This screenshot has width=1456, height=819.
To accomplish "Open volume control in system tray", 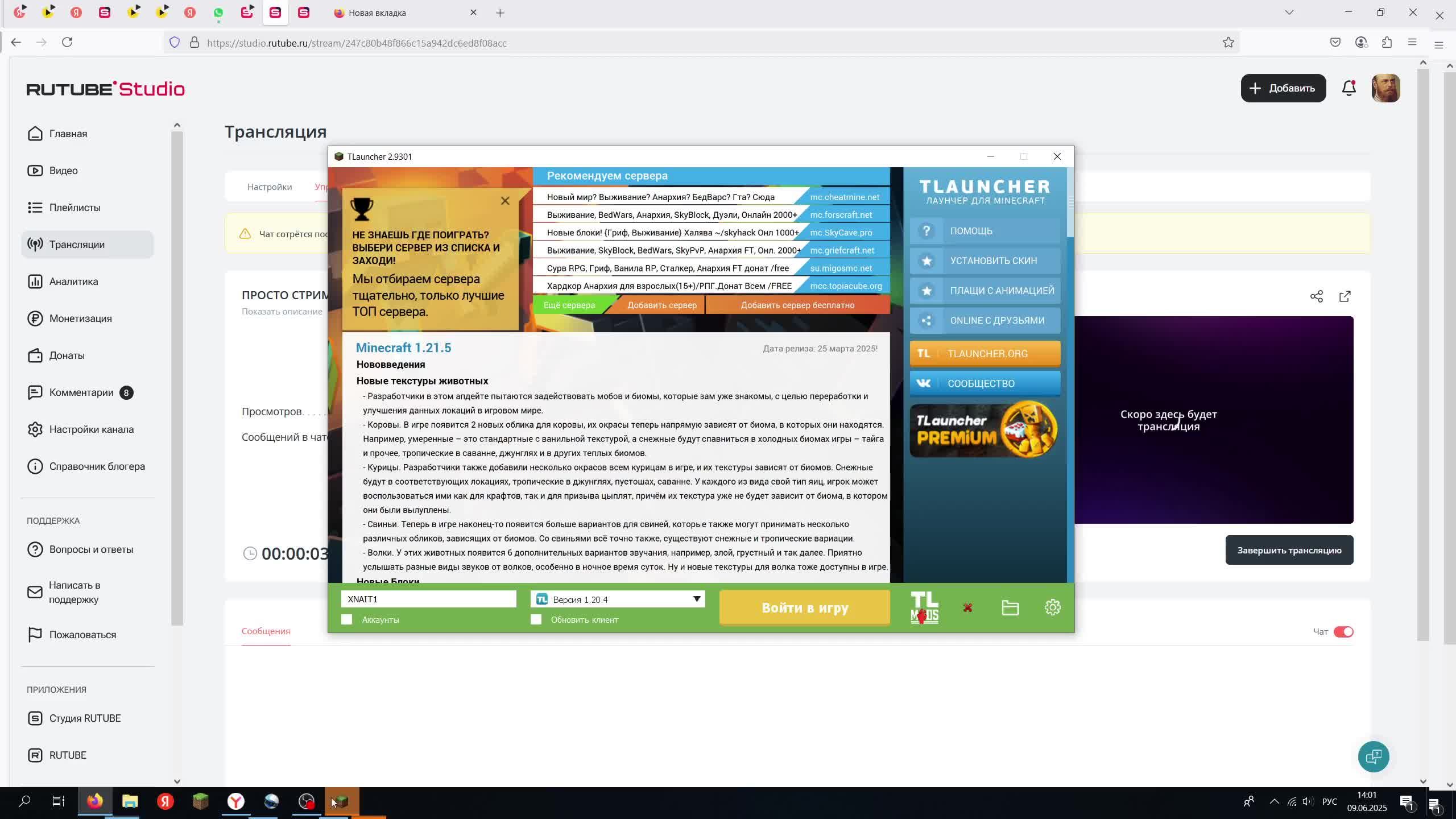I will coord(1308,802).
